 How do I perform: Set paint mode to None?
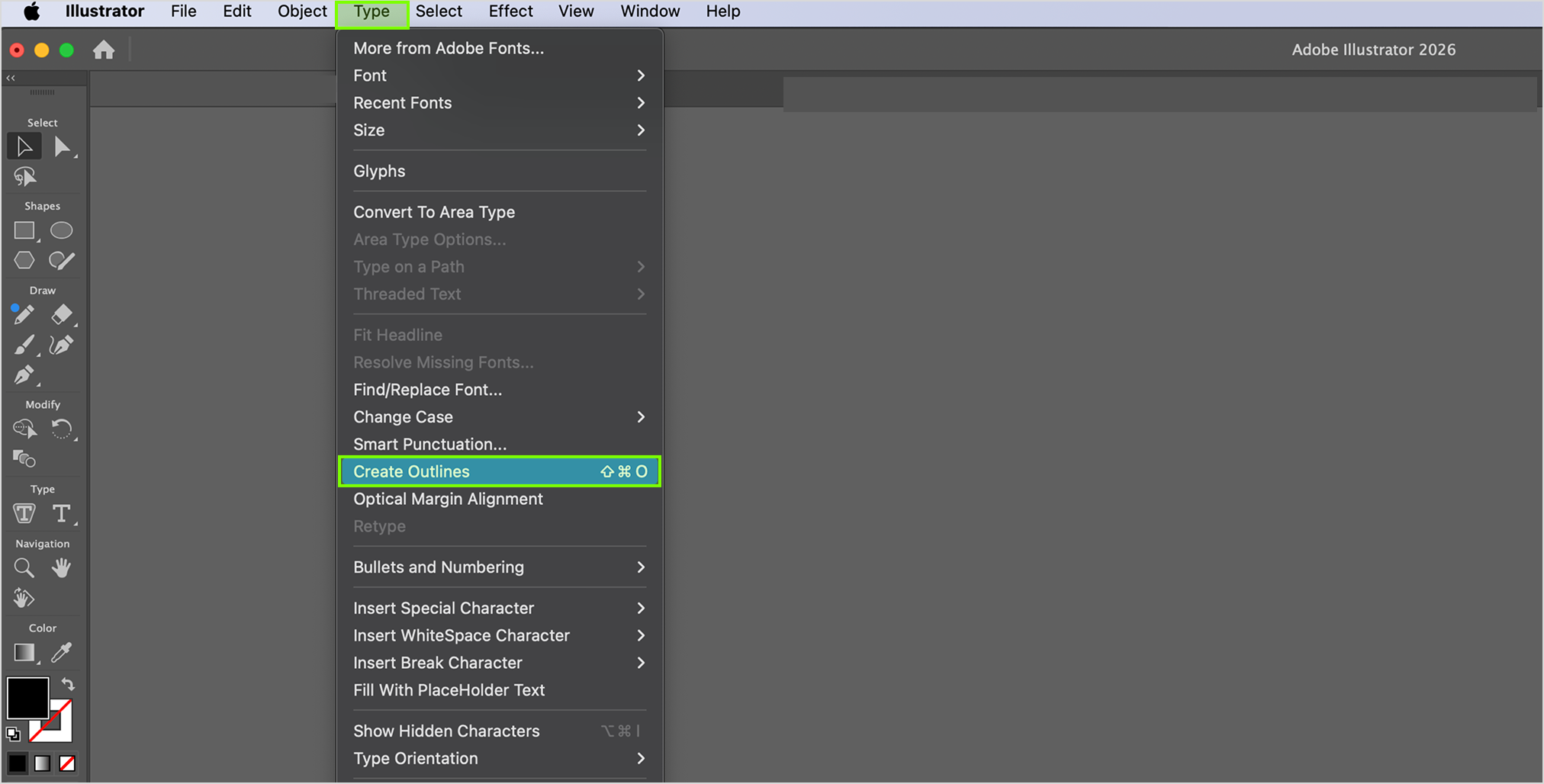pos(67,763)
